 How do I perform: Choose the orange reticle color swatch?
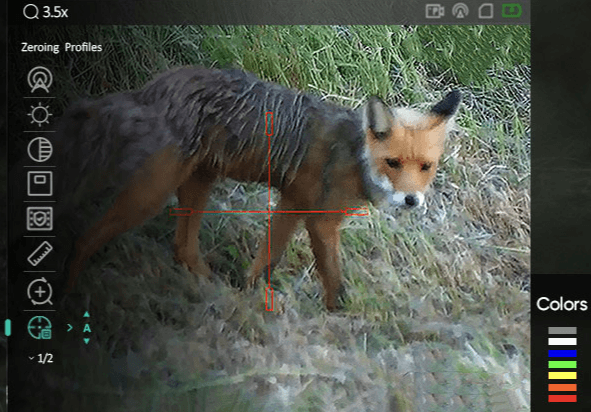coord(562,387)
